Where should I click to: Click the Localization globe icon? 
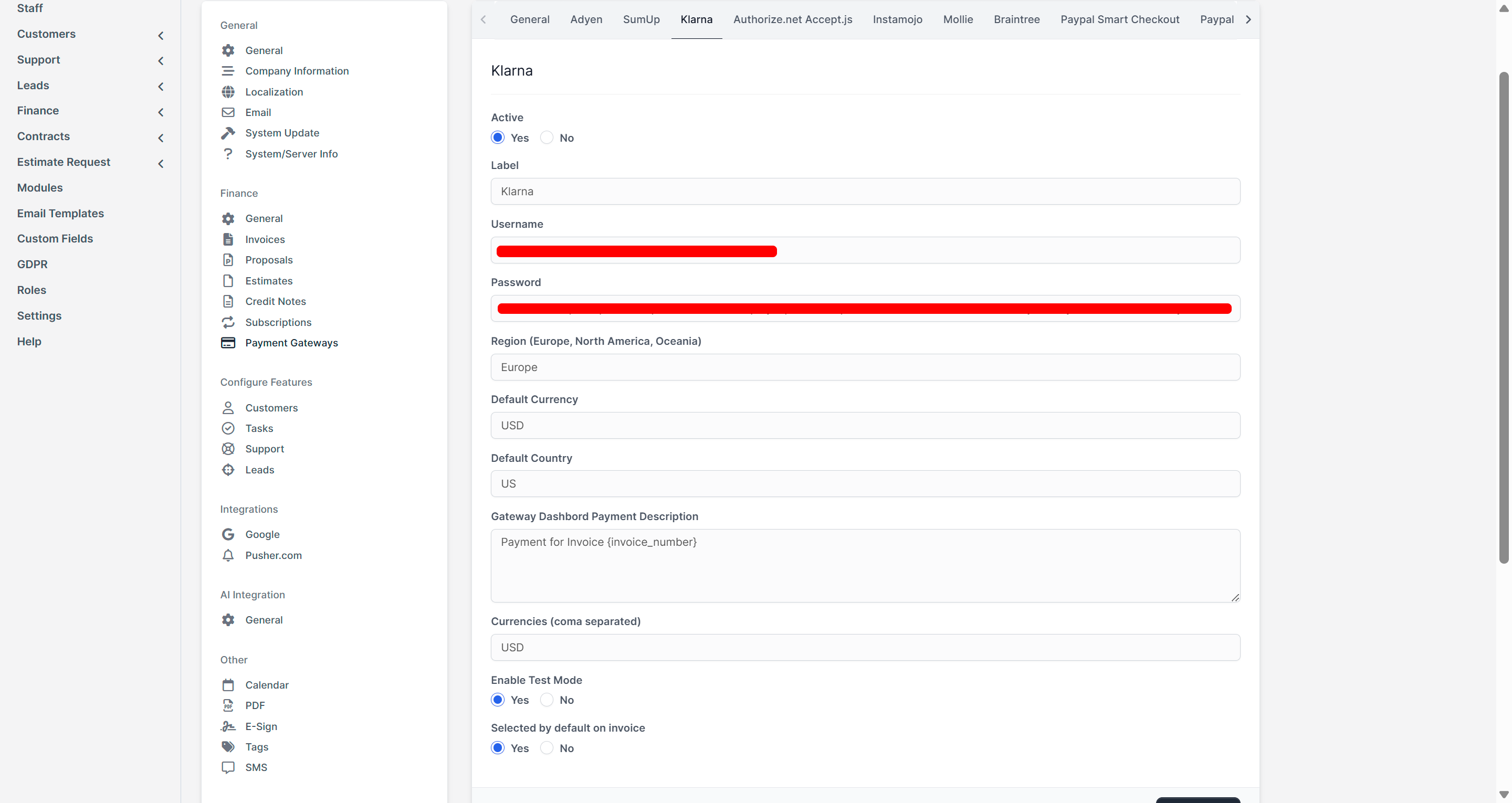[228, 91]
